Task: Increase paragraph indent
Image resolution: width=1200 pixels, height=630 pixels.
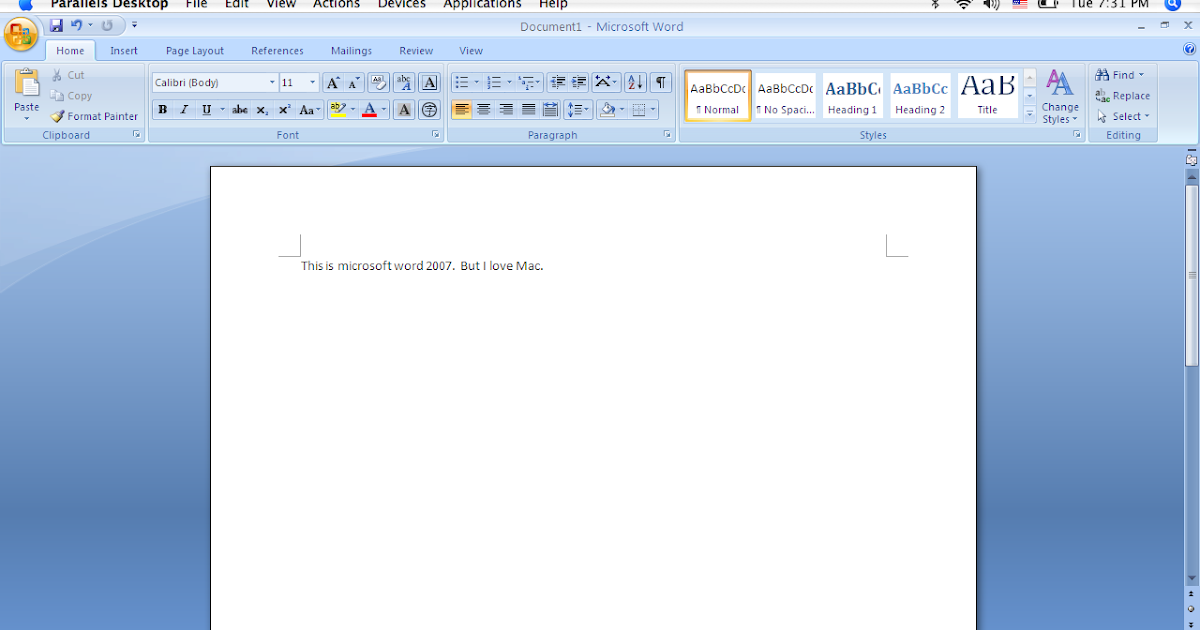Action: pyautogui.click(x=578, y=82)
